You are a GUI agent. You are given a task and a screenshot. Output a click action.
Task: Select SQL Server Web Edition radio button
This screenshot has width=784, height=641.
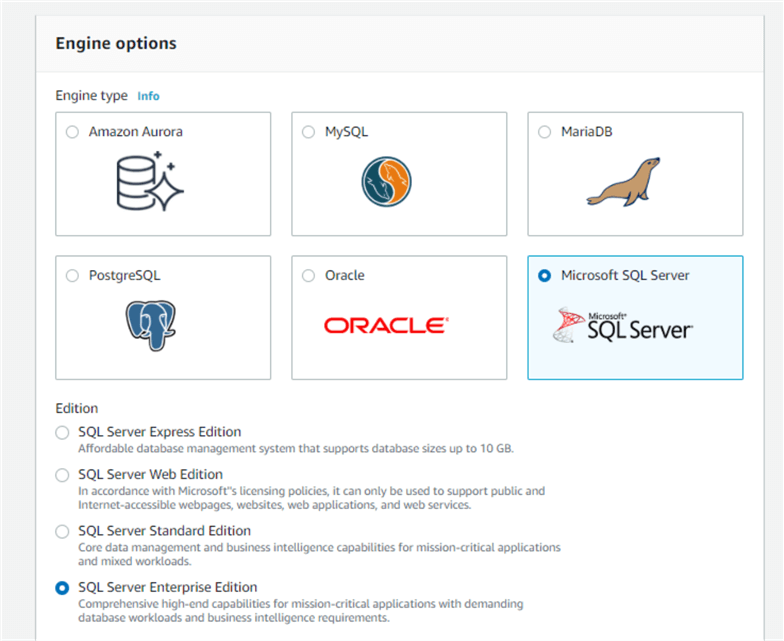click(x=63, y=475)
